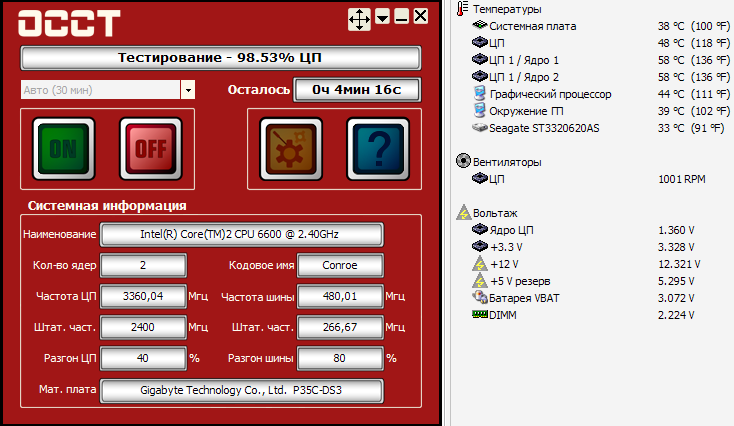Viewport: 734px width, 426px height.
Task: Click the ЦП 1 / Ядро 1 chip icon
Action: tap(480, 59)
